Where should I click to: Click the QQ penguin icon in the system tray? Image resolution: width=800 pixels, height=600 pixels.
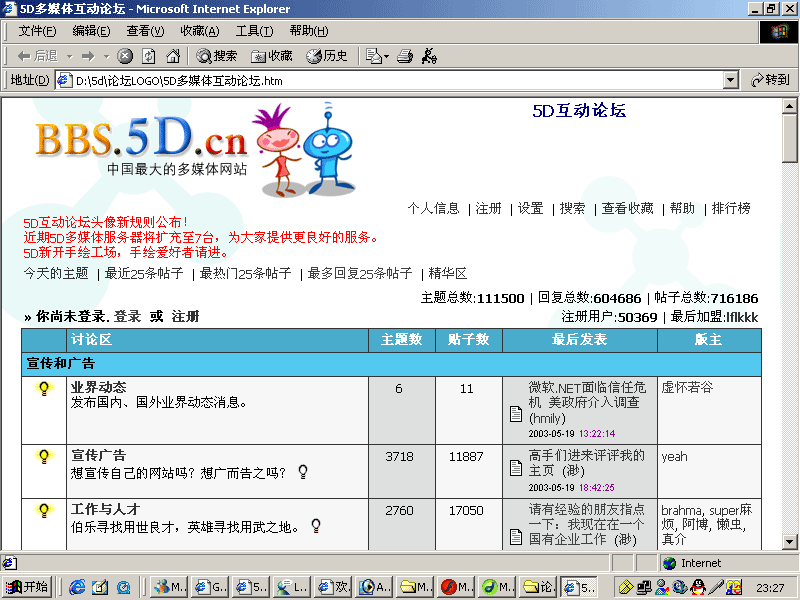(x=697, y=587)
